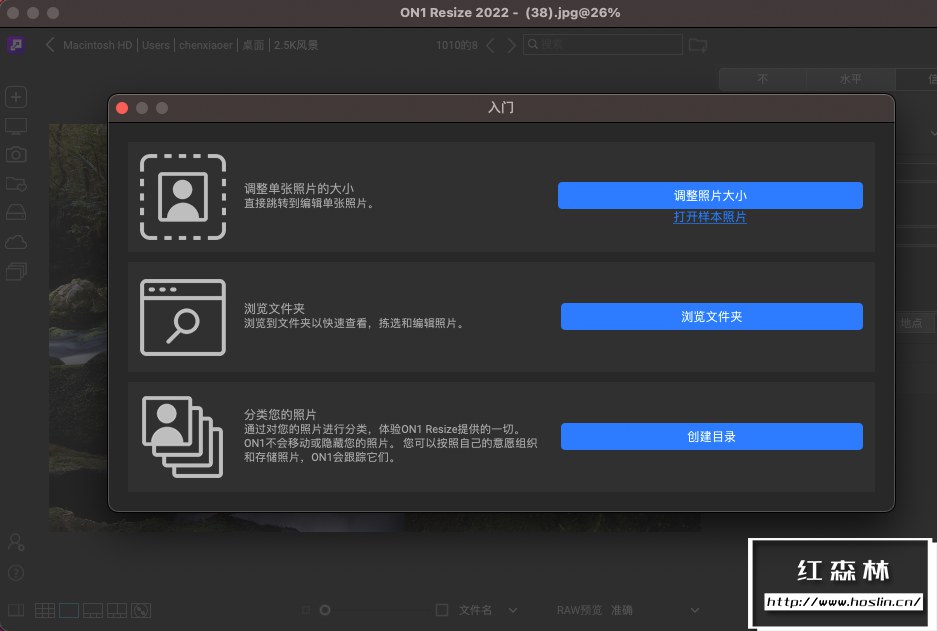Click inside the search input field
Image resolution: width=937 pixels, height=631 pixels.
click(600, 45)
